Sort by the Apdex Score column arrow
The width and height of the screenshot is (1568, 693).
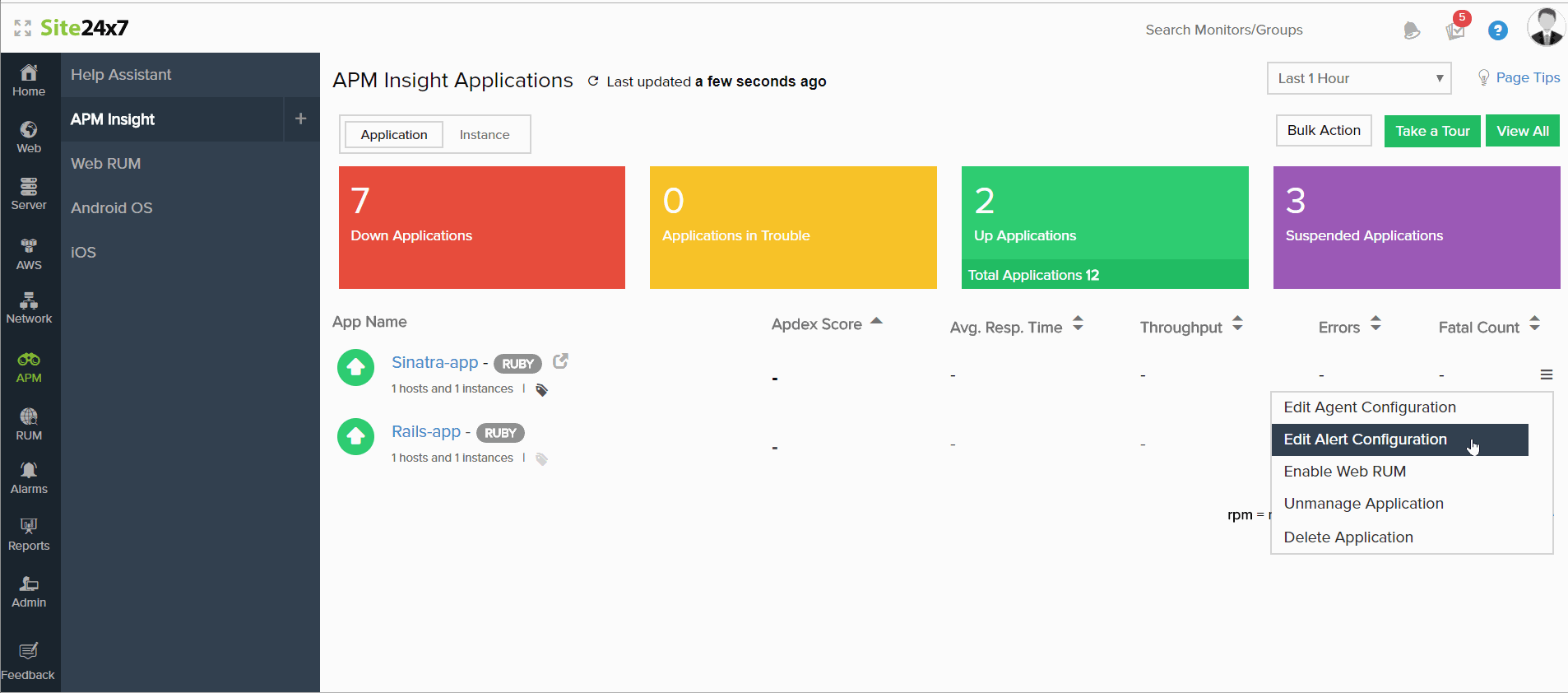pos(876,321)
